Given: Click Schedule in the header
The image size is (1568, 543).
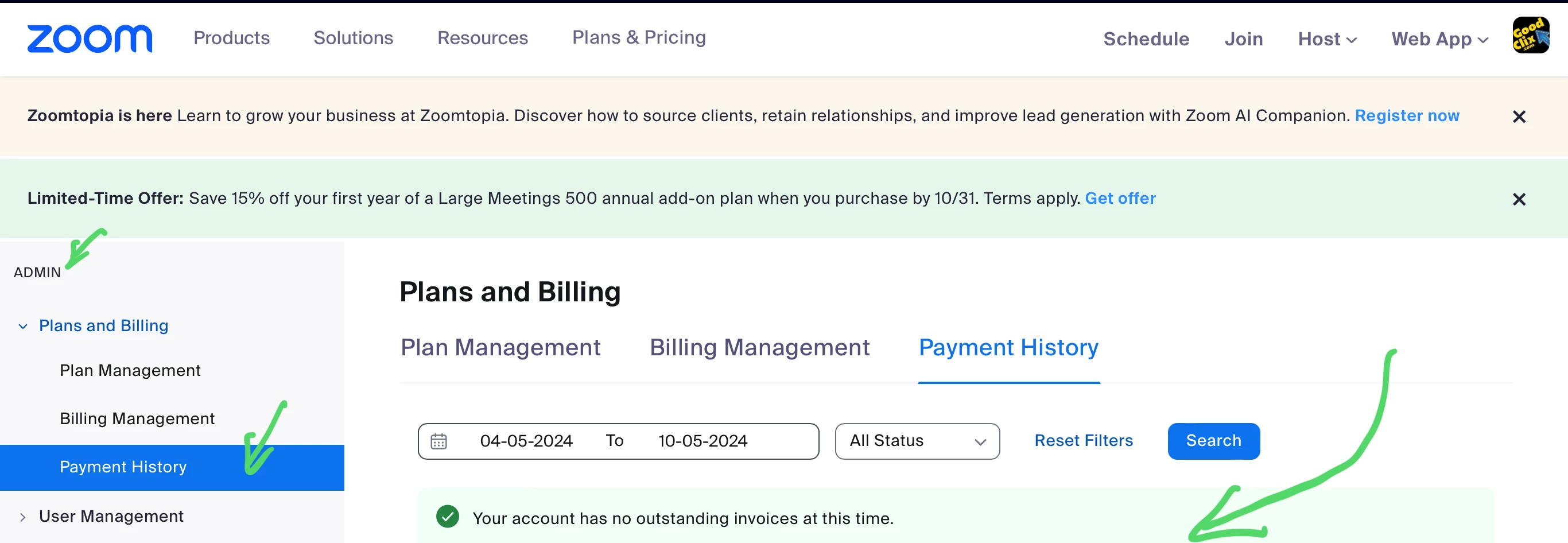Looking at the screenshot, I should tap(1146, 39).
